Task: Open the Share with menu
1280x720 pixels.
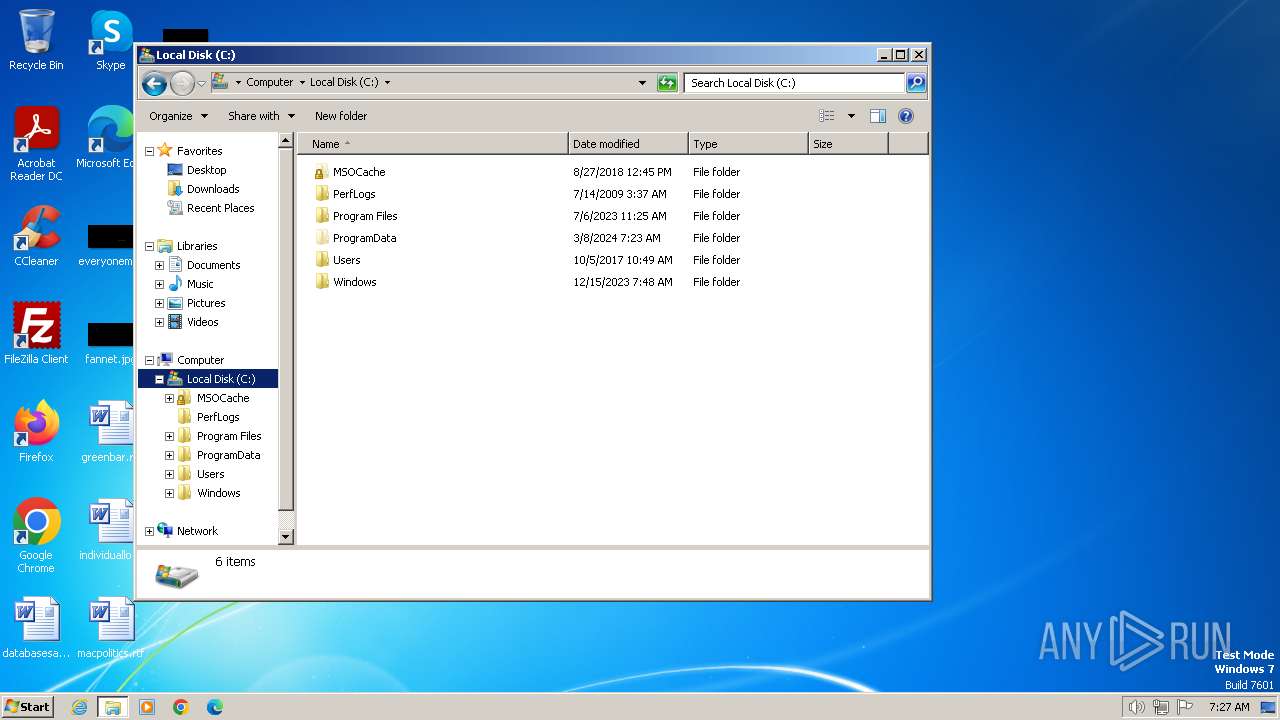Action: point(261,116)
